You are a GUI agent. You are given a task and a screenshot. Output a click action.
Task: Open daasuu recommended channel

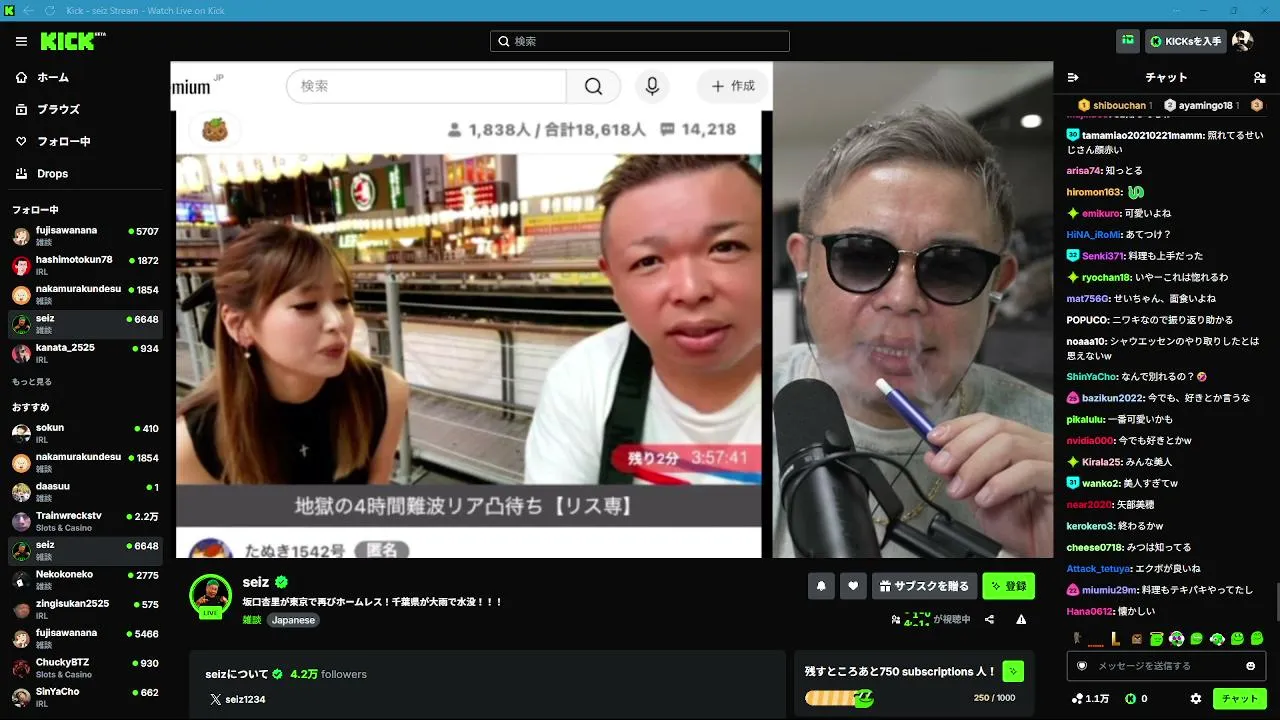(x=85, y=491)
